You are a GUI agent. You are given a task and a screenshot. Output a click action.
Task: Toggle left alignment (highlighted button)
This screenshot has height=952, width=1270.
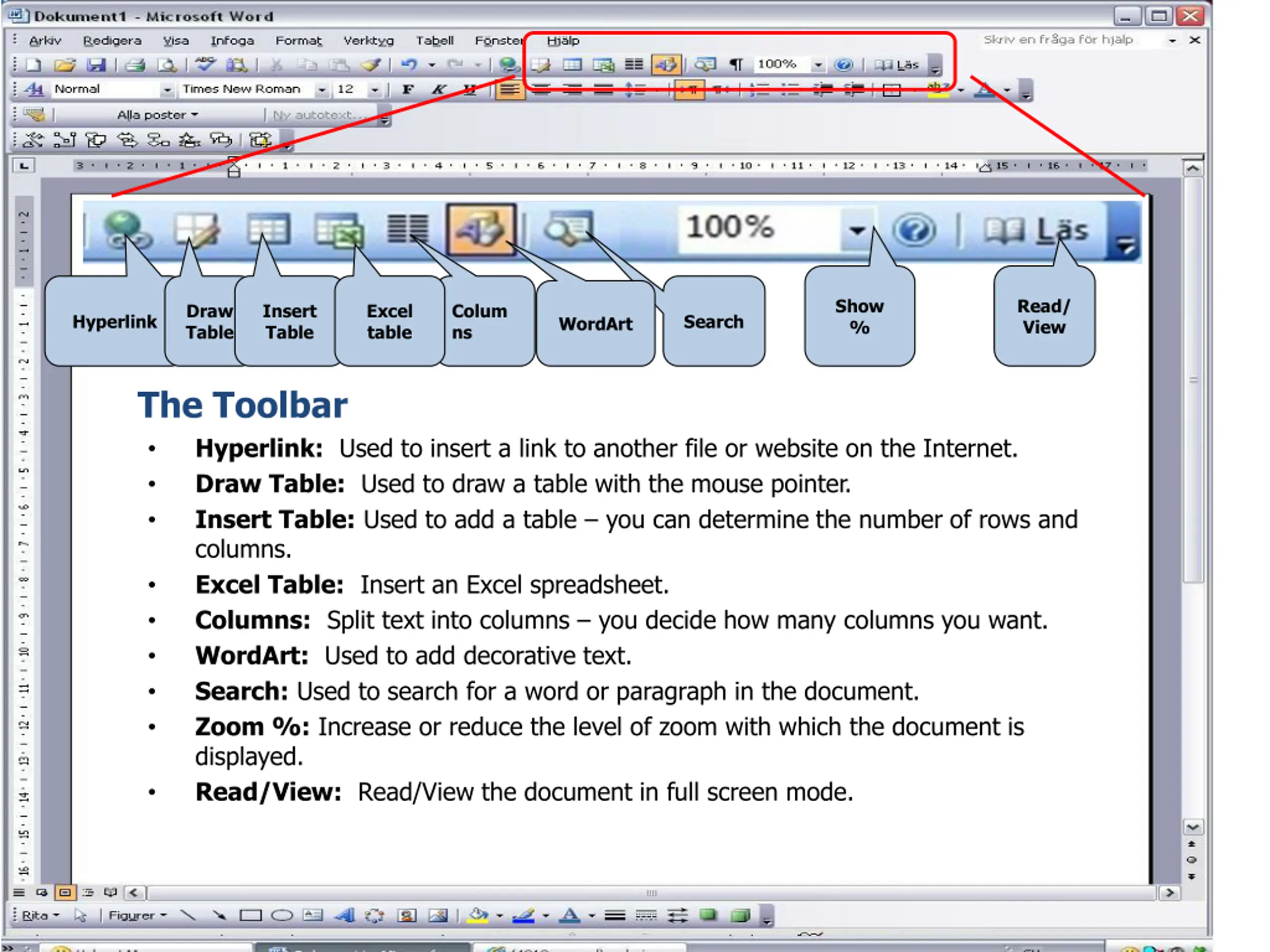tap(510, 90)
